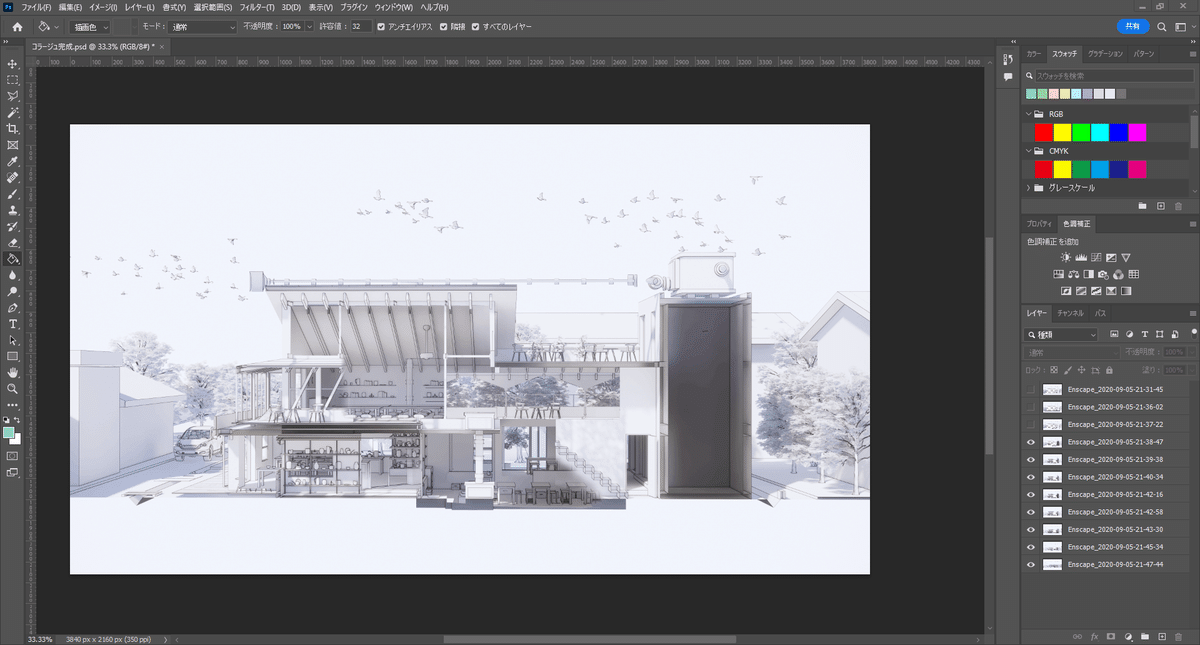Select the Crop tool
Viewport: 1200px width, 645px height.
tap(13, 128)
